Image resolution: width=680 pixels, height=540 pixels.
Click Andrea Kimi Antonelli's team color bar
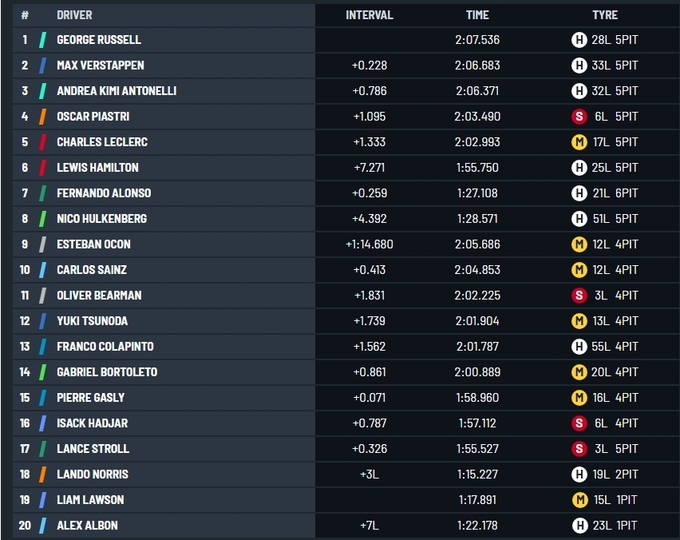point(42,91)
